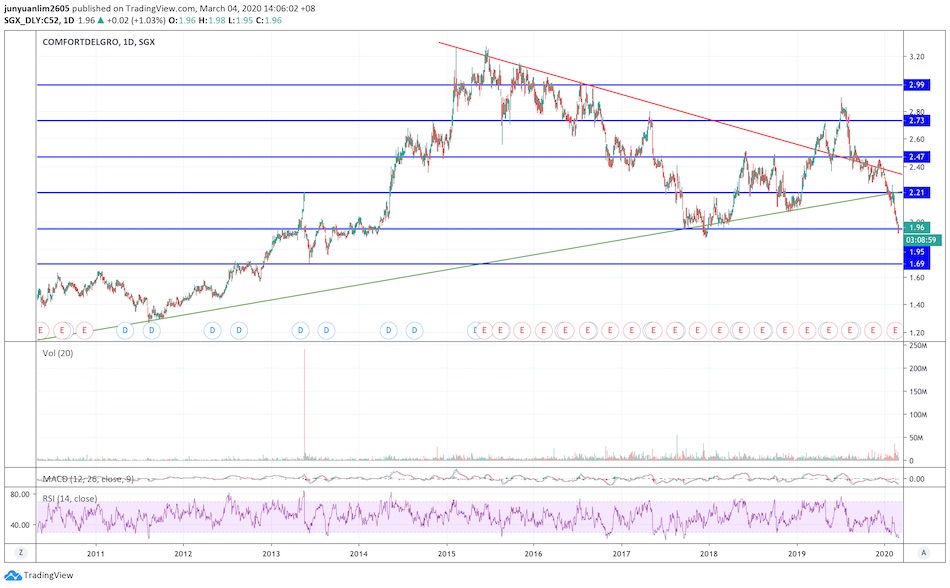Click the 150M volume axis label

click(x=918, y=392)
